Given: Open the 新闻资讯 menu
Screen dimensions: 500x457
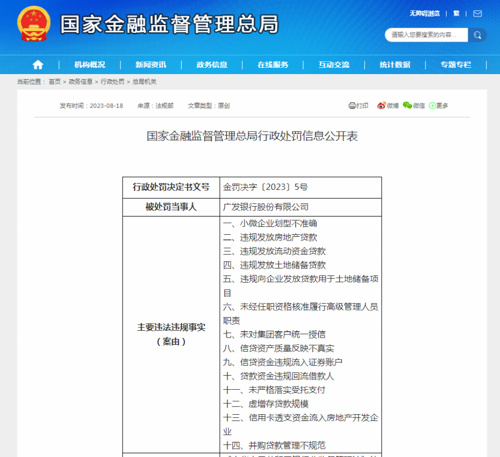Looking at the screenshot, I should (151, 65).
